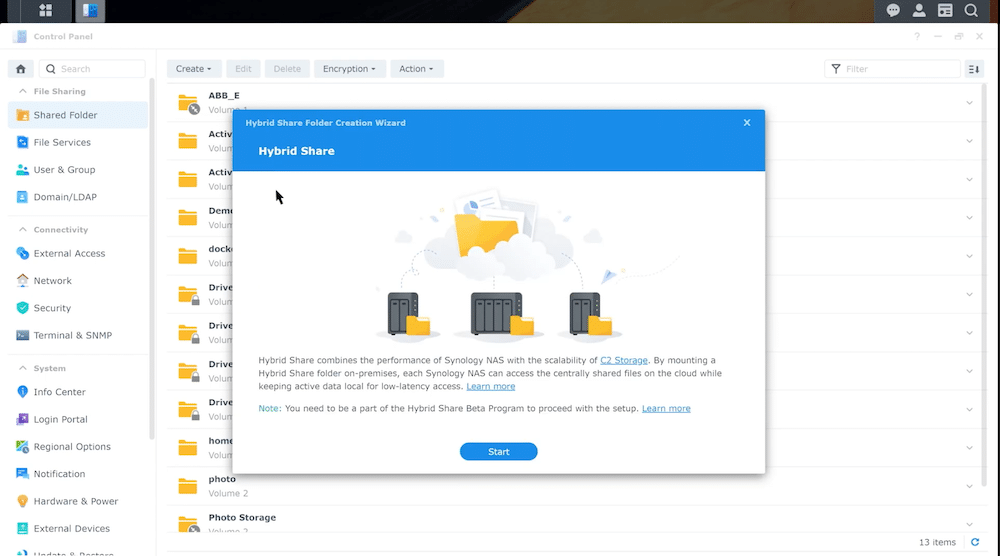Click the ABB_E folder icon
This screenshot has height=556, width=1000.
[188, 103]
